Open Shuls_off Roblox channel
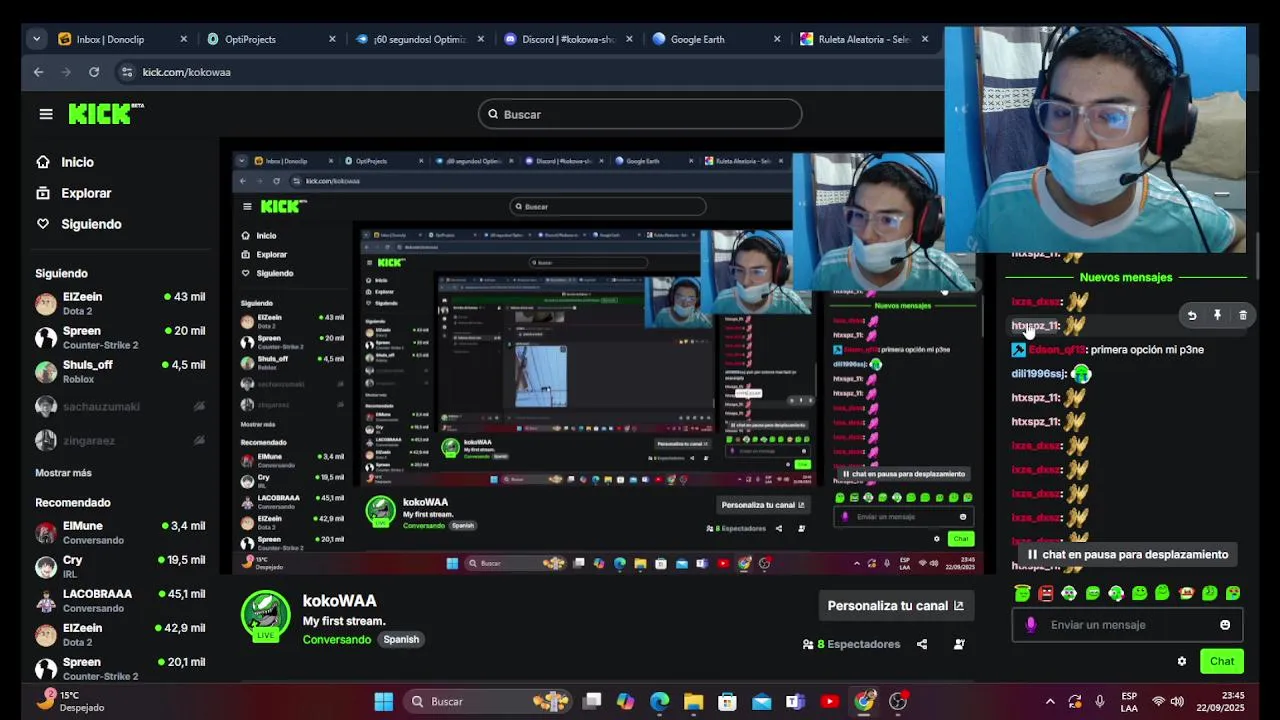1280x720 pixels. click(121, 371)
